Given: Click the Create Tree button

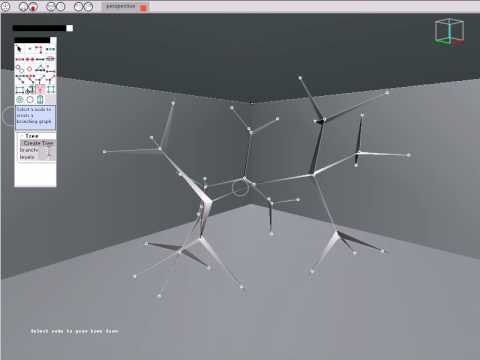Looking at the screenshot, I should pyautogui.click(x=38, y=143).
